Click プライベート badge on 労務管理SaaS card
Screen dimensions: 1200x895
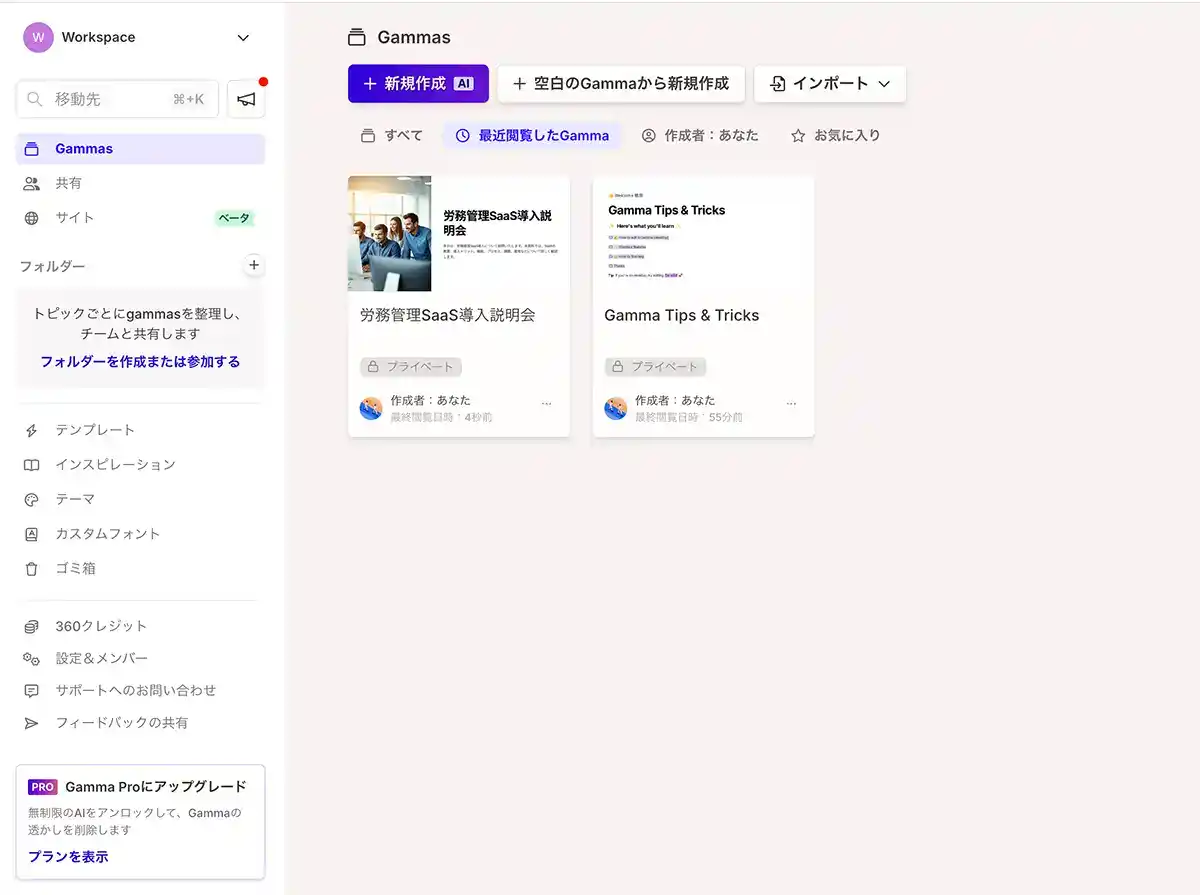click(411, 367)
